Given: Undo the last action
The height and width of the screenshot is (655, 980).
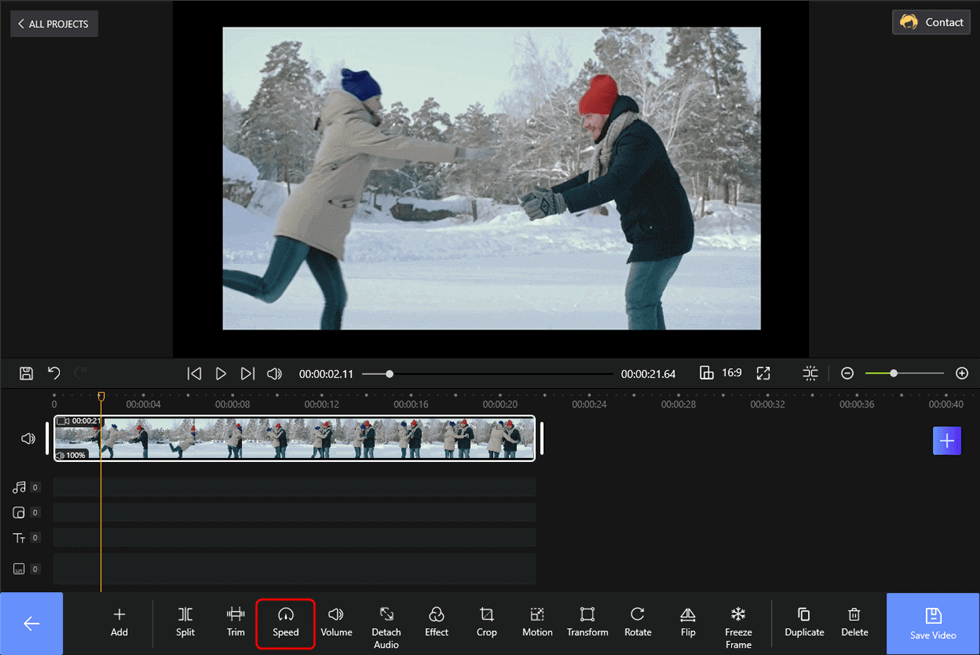Looking at the screenshot, I should pyautogui.click(x=54, y=374).
